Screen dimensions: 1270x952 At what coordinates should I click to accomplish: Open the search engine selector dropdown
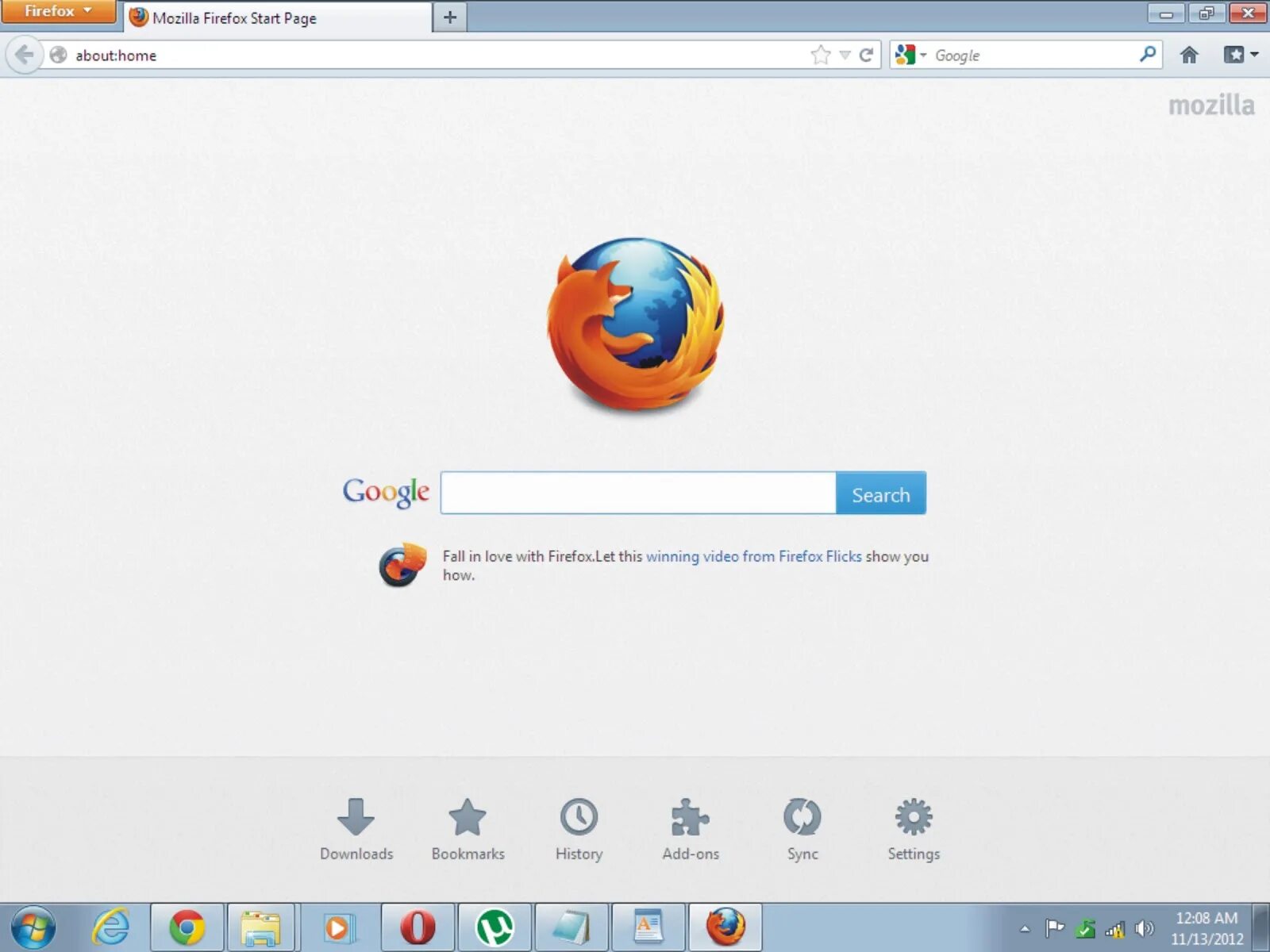pyautogui.click(x=910, y=55)
